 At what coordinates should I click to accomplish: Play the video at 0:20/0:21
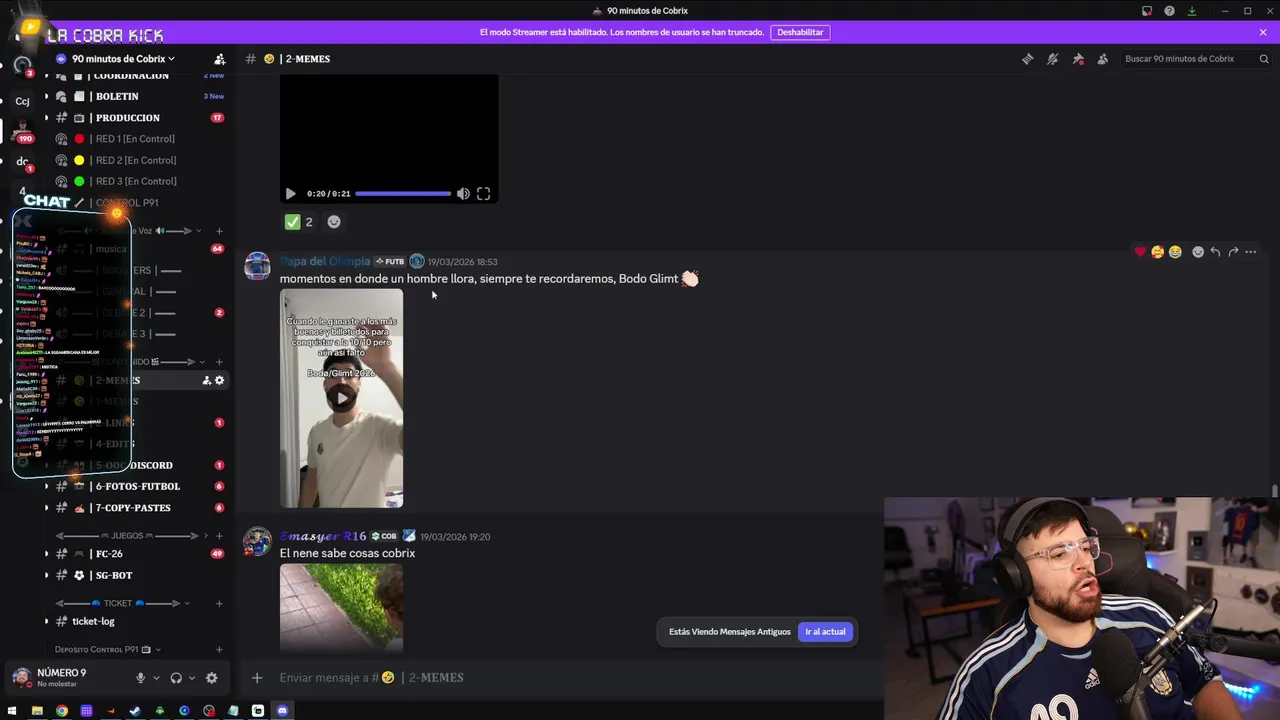click(290, 194)
